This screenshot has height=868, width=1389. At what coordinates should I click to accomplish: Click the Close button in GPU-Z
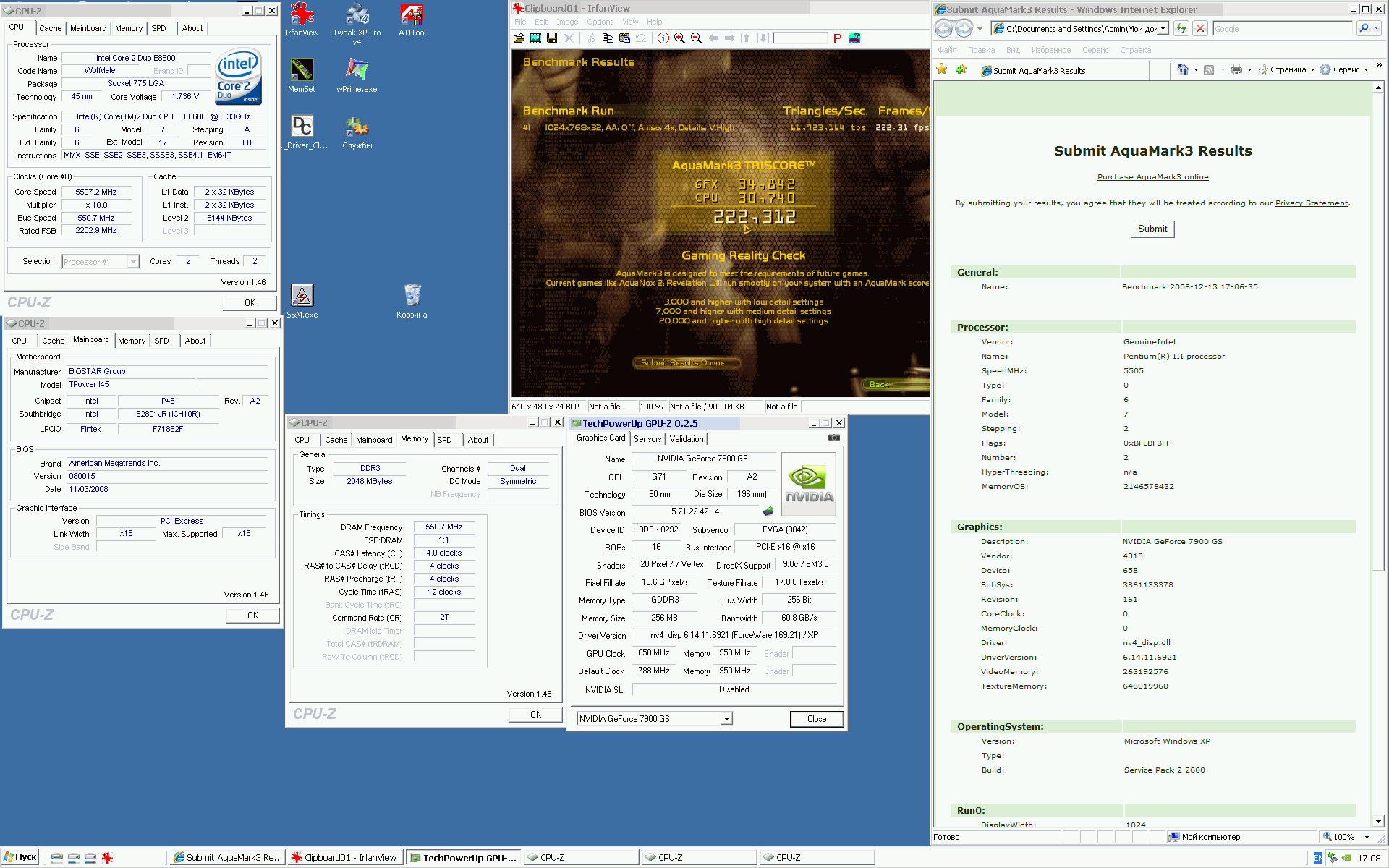816,719
